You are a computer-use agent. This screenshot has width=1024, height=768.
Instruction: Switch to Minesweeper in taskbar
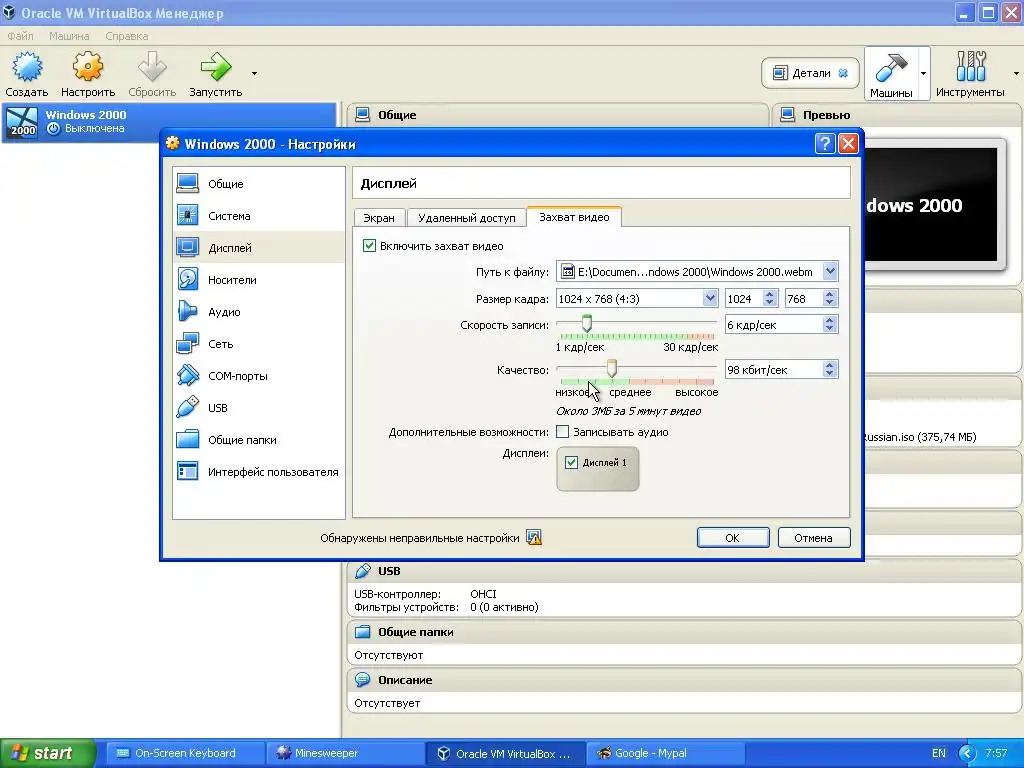pyautogui.click(x=344, y=753)
